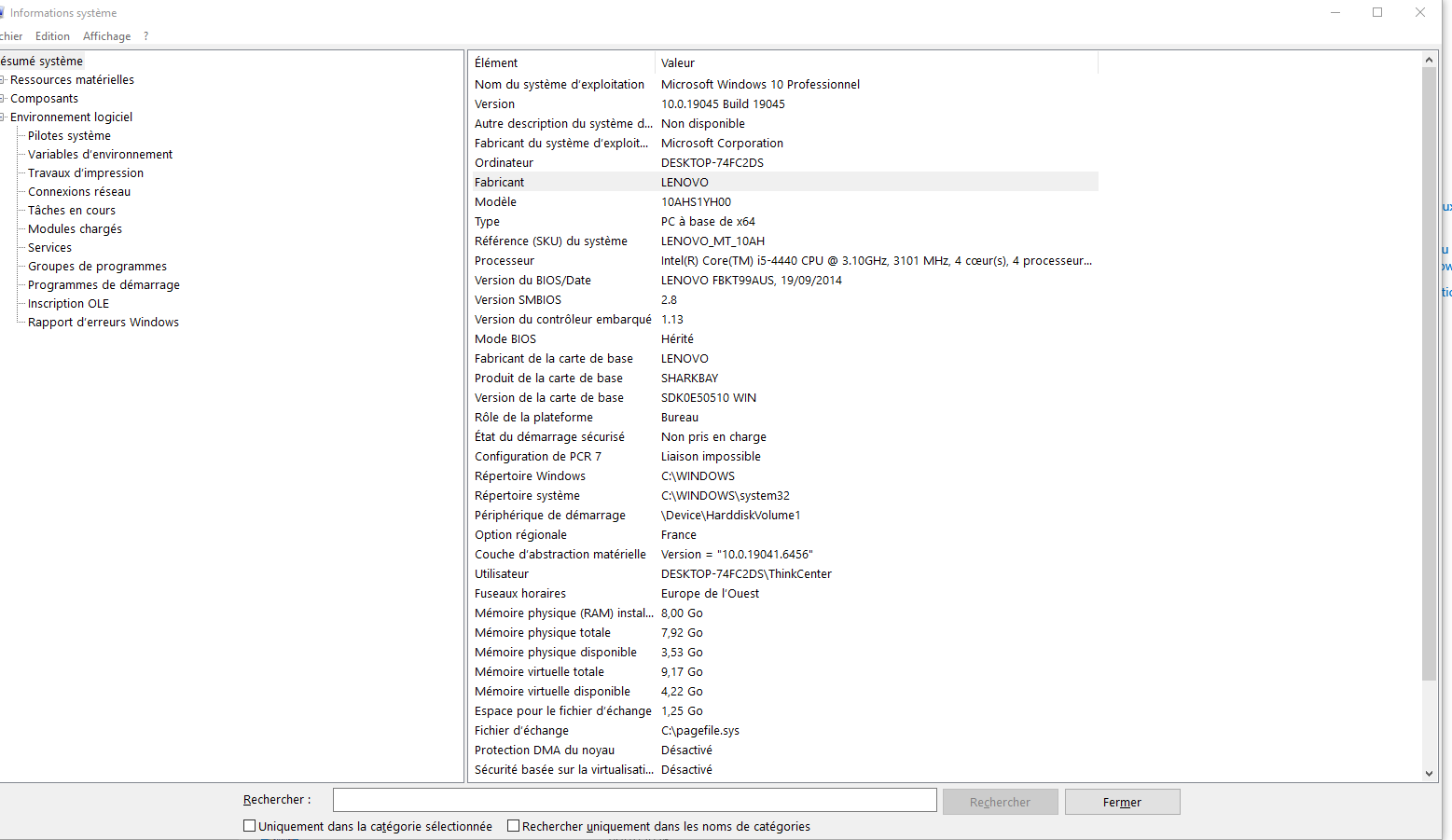Image resolution: width=1452 pixels, height=840 pixels.
Task: Select the Option régionale France row
Action: (783, 534)
